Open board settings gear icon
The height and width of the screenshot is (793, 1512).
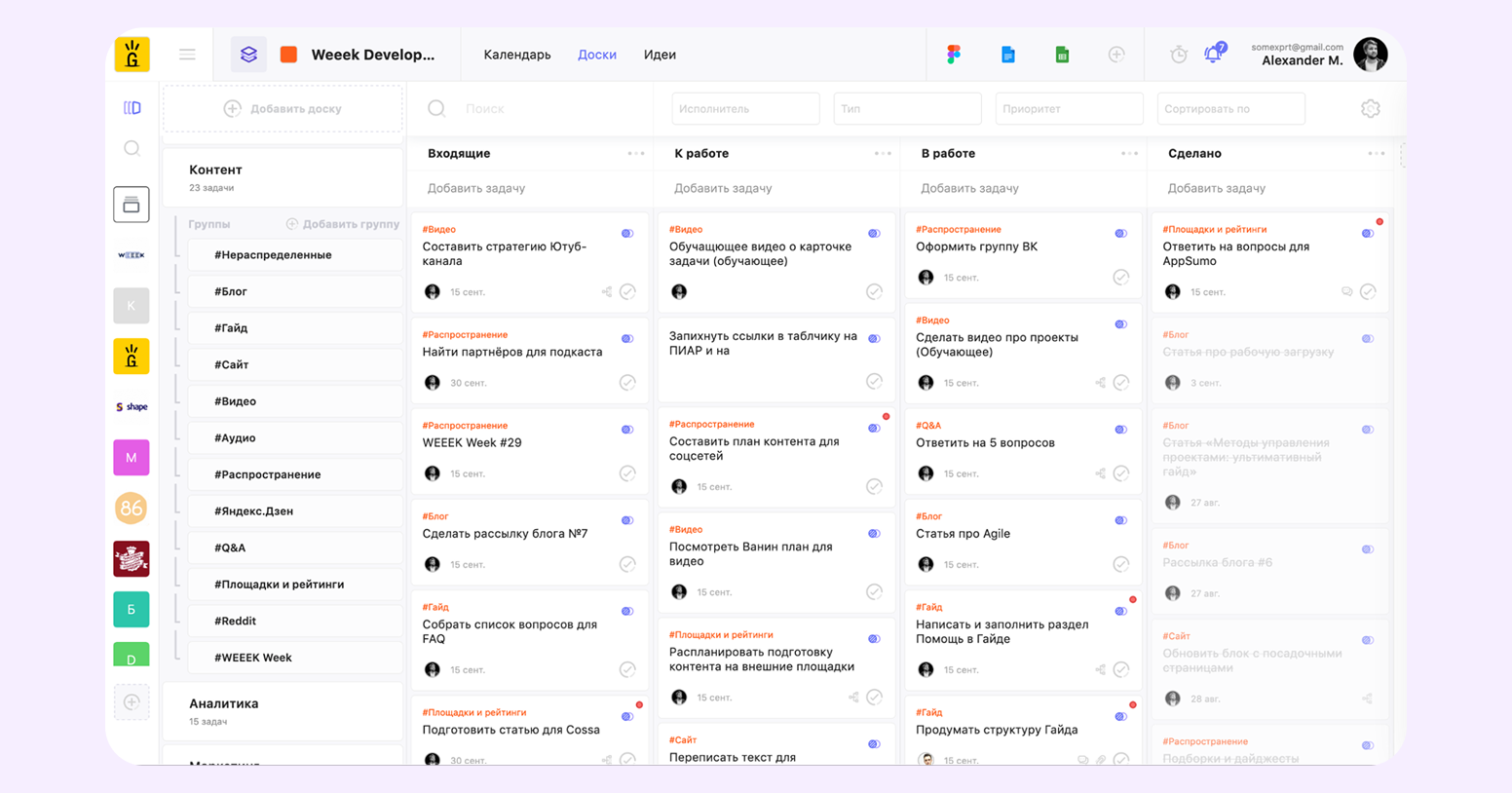[1371, 109]
